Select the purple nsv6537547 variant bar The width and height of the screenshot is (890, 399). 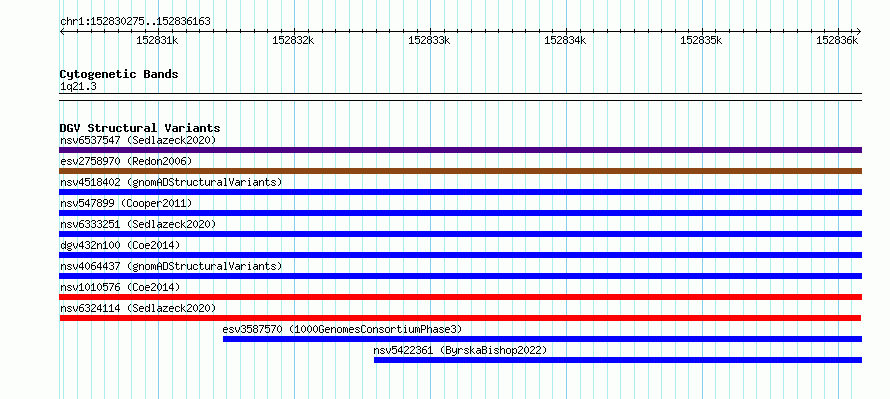[460, 150]
